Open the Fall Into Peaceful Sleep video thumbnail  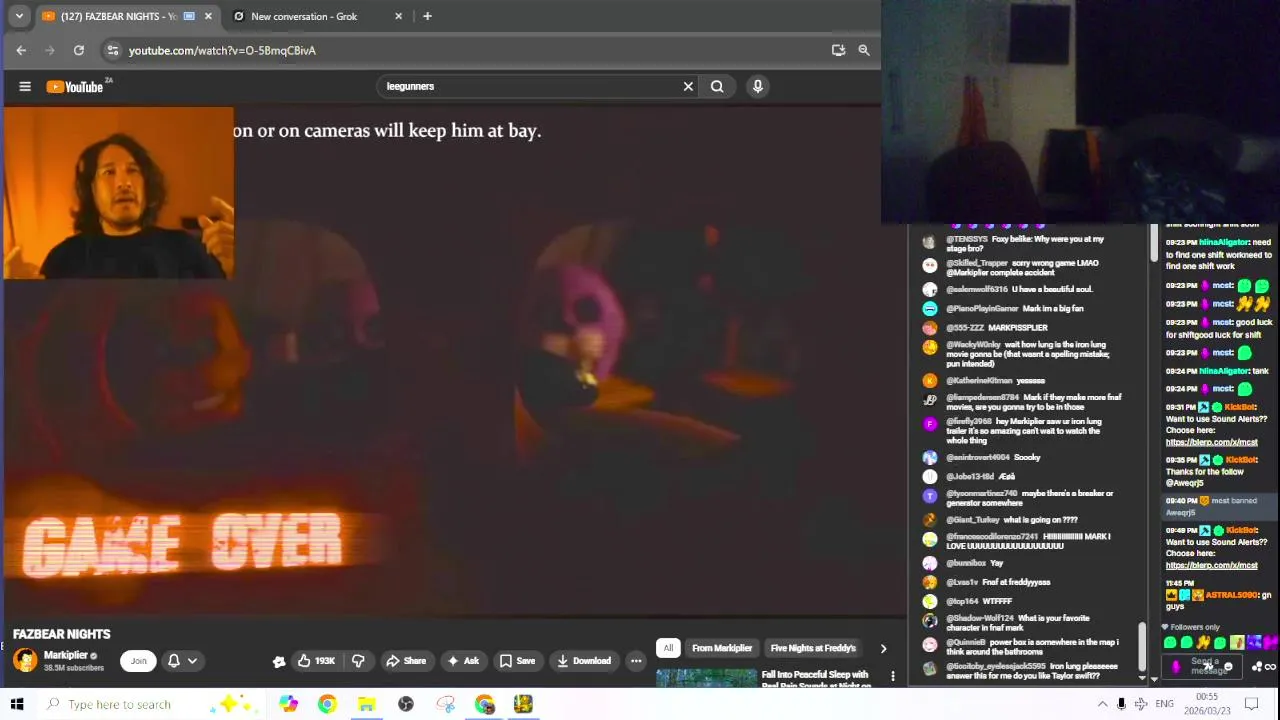tap(706, 678)
